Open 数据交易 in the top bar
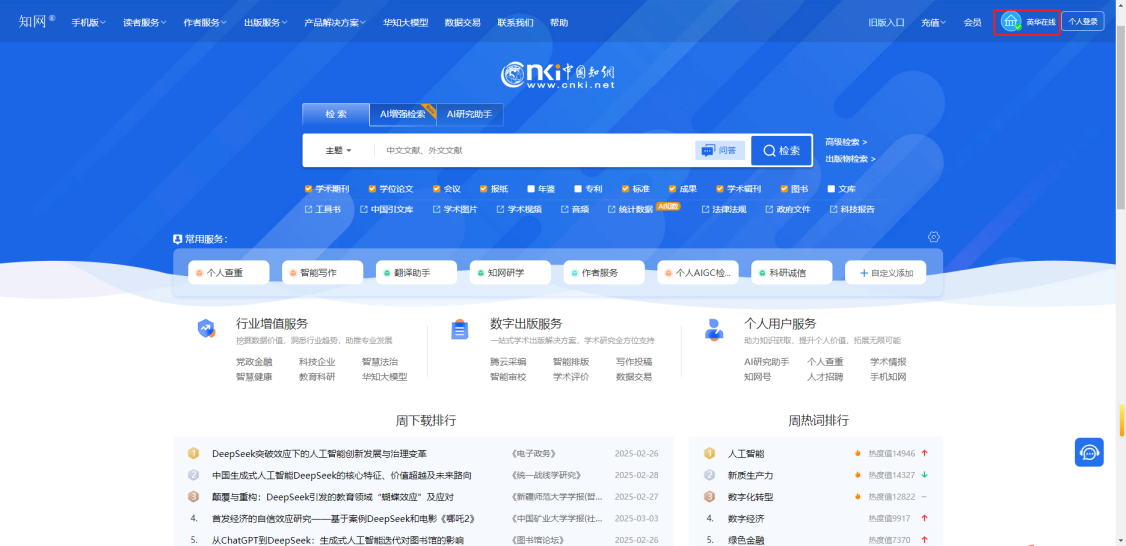The width and height of the screenshot is (1126, 546). pyautogui.click(x=462, y=22)
